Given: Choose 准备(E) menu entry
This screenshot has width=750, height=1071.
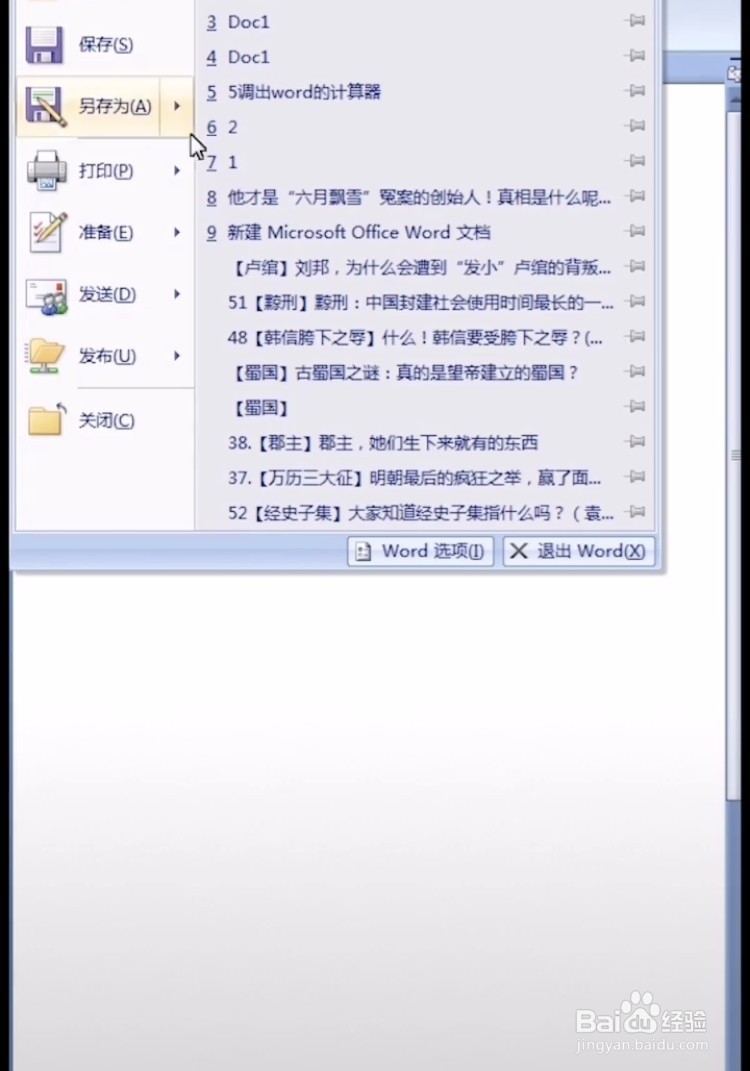Looking at the screenshot, I should (105, 232).
